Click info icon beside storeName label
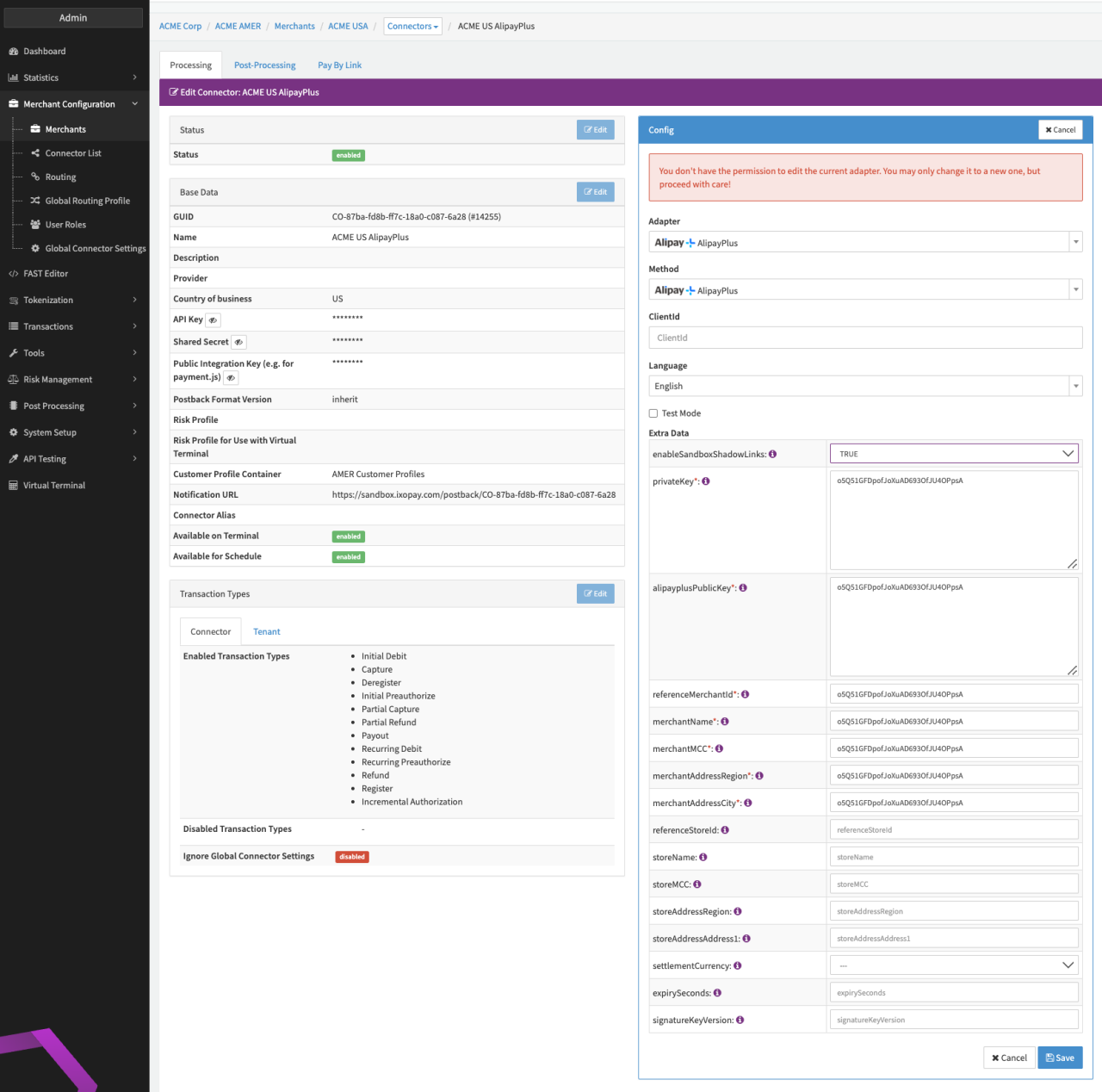1102x1092 pixels. 703,858
